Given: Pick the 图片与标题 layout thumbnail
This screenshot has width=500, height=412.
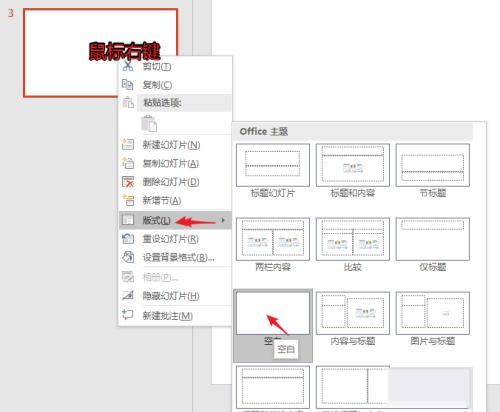Looking at the screenshot, I should click(433, 313).
